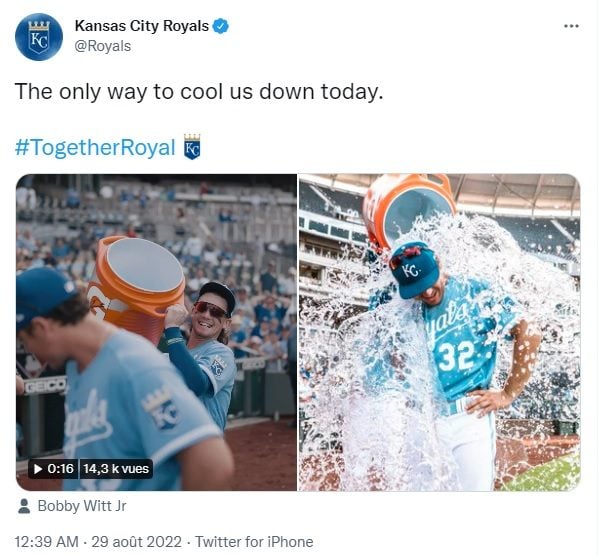Open the Kansas City Royals display name
Screen dimensions: 598x556
(x=141, y=26)
